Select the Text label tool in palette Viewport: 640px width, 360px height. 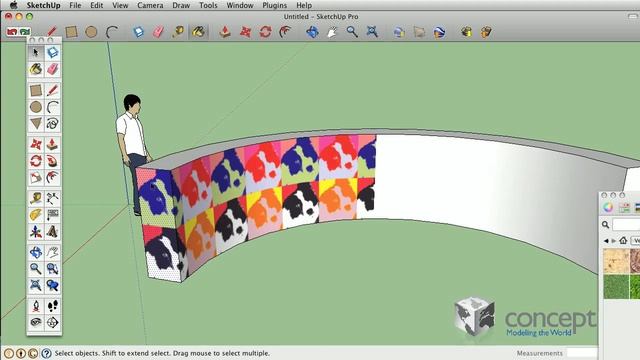53,215
